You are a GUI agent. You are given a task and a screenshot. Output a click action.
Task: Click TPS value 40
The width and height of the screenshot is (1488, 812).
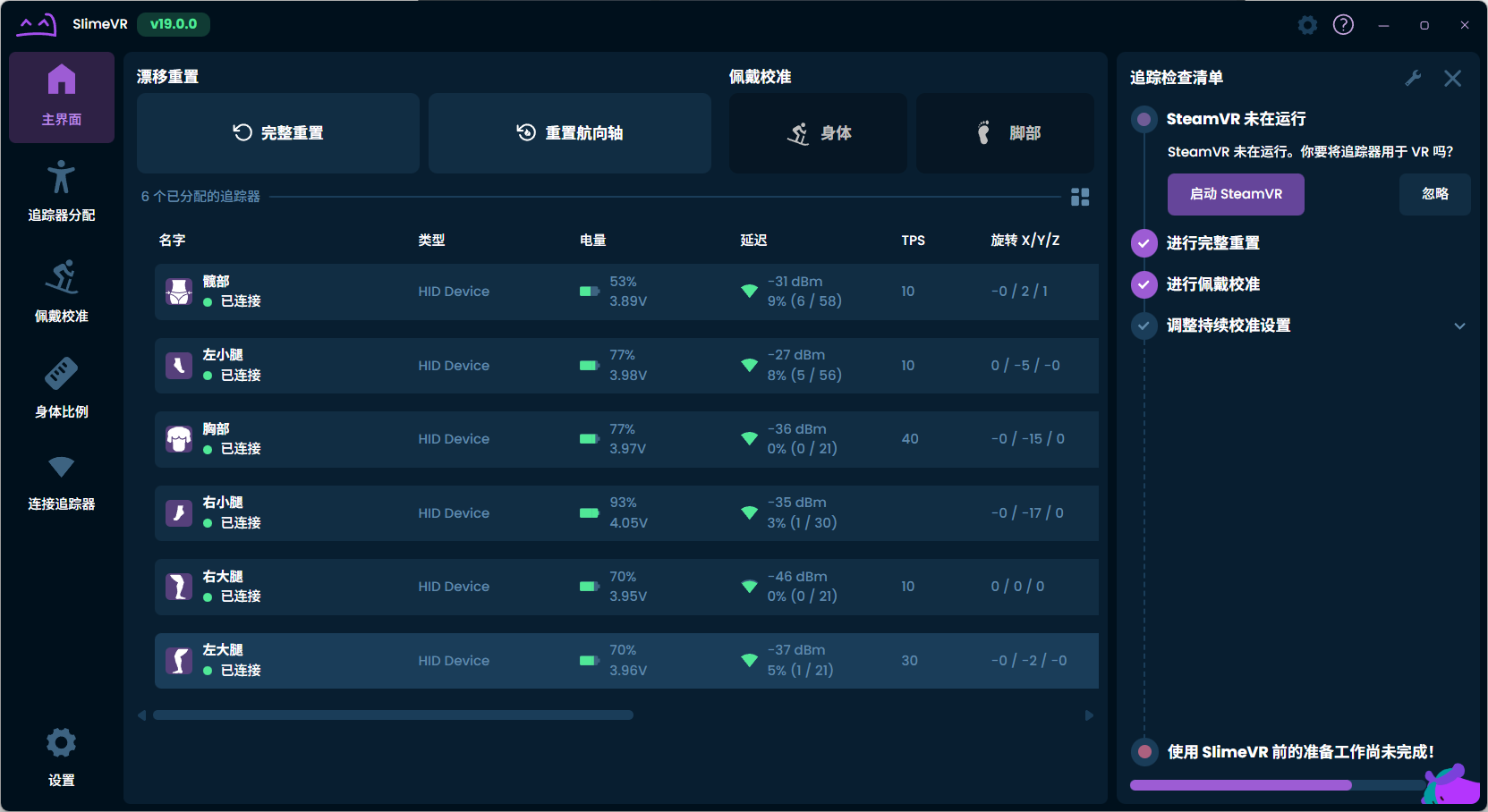910,439
